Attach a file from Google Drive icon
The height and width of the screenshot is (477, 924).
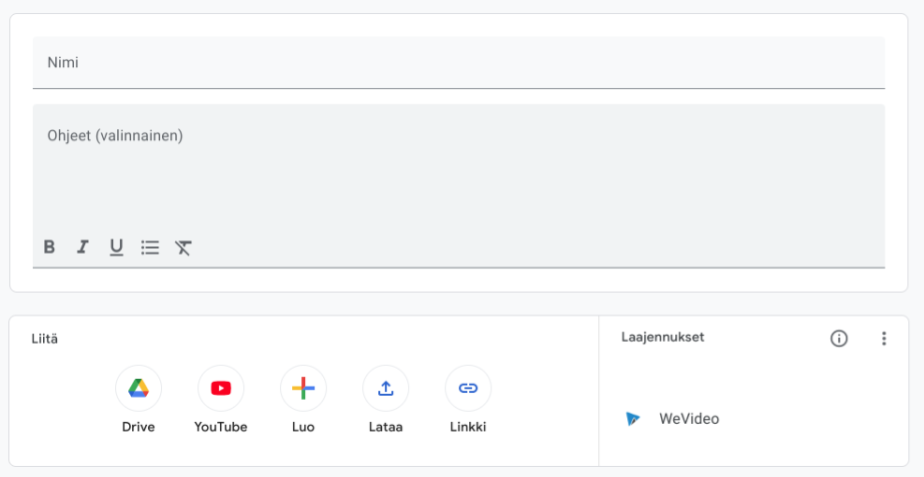138,389
